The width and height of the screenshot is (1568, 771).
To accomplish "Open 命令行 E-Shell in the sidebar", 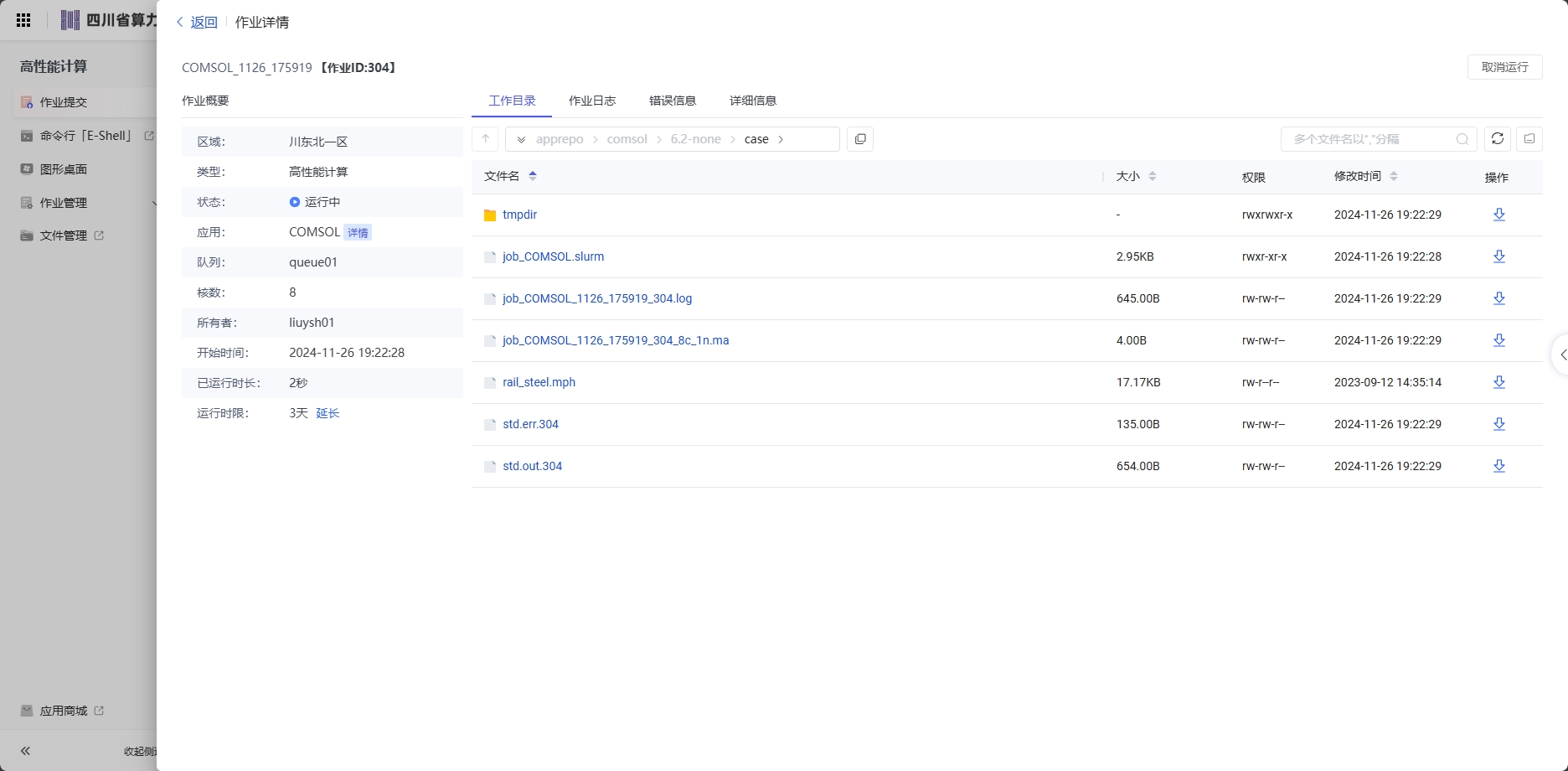I will pos(86,136).
